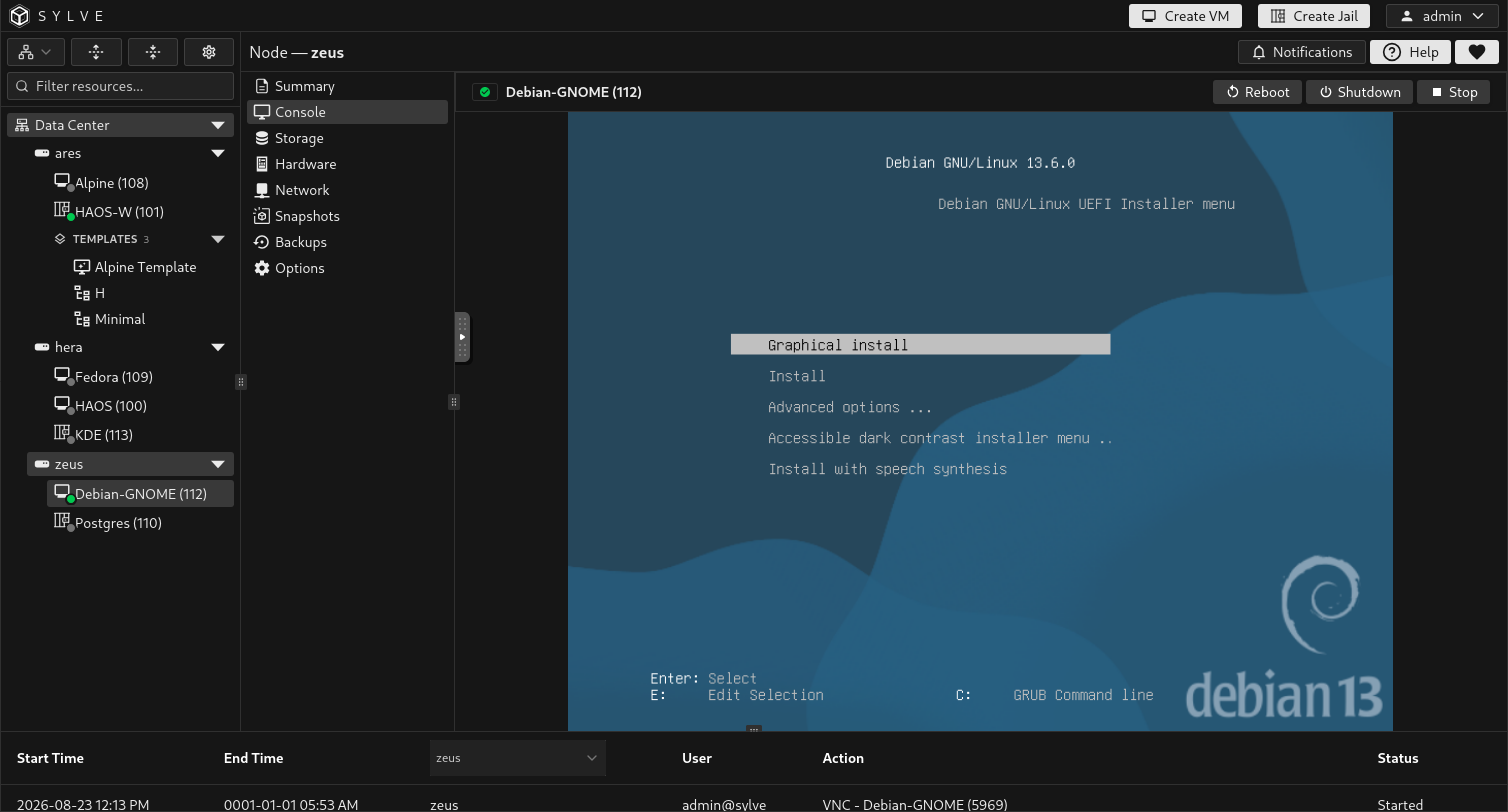
Task: Click the icon beside template H
Action: [x=82, y=293]
